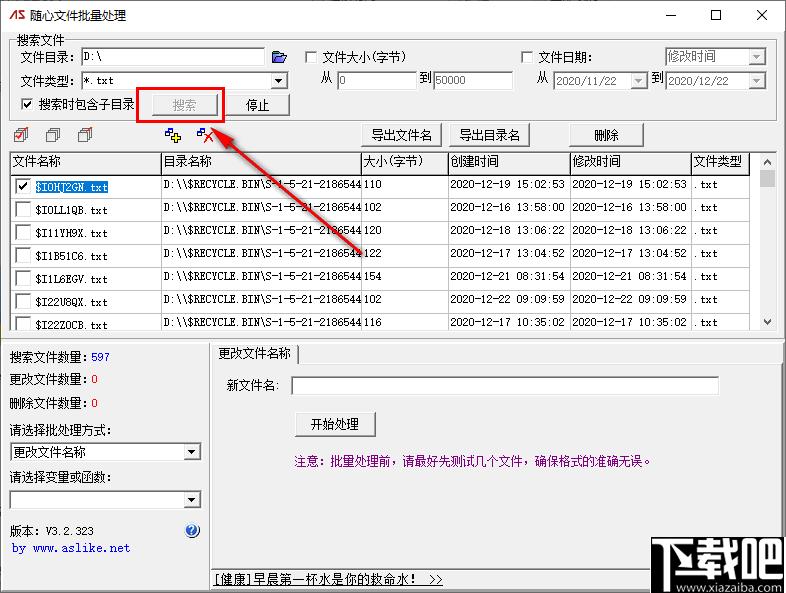Click the file list scrollbar up arrow
Viewport: 786px width, 593px height.
coord(767,162)
